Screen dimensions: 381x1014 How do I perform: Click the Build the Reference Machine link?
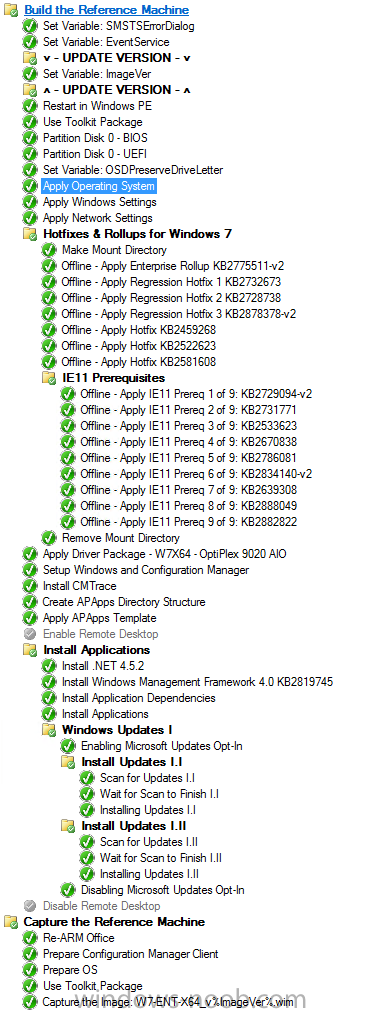click(107, 10)
